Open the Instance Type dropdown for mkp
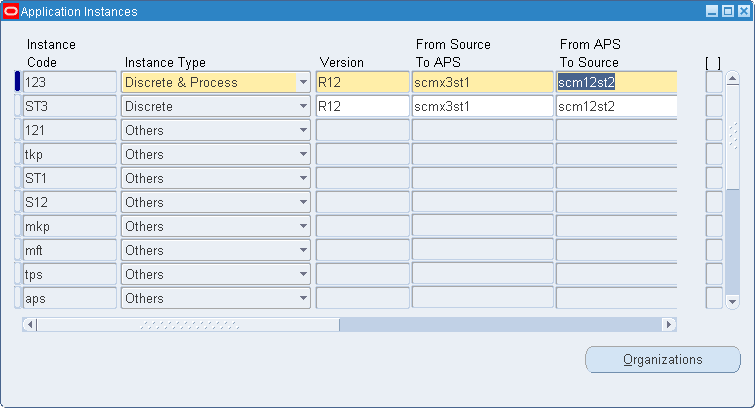 point(303,226)
